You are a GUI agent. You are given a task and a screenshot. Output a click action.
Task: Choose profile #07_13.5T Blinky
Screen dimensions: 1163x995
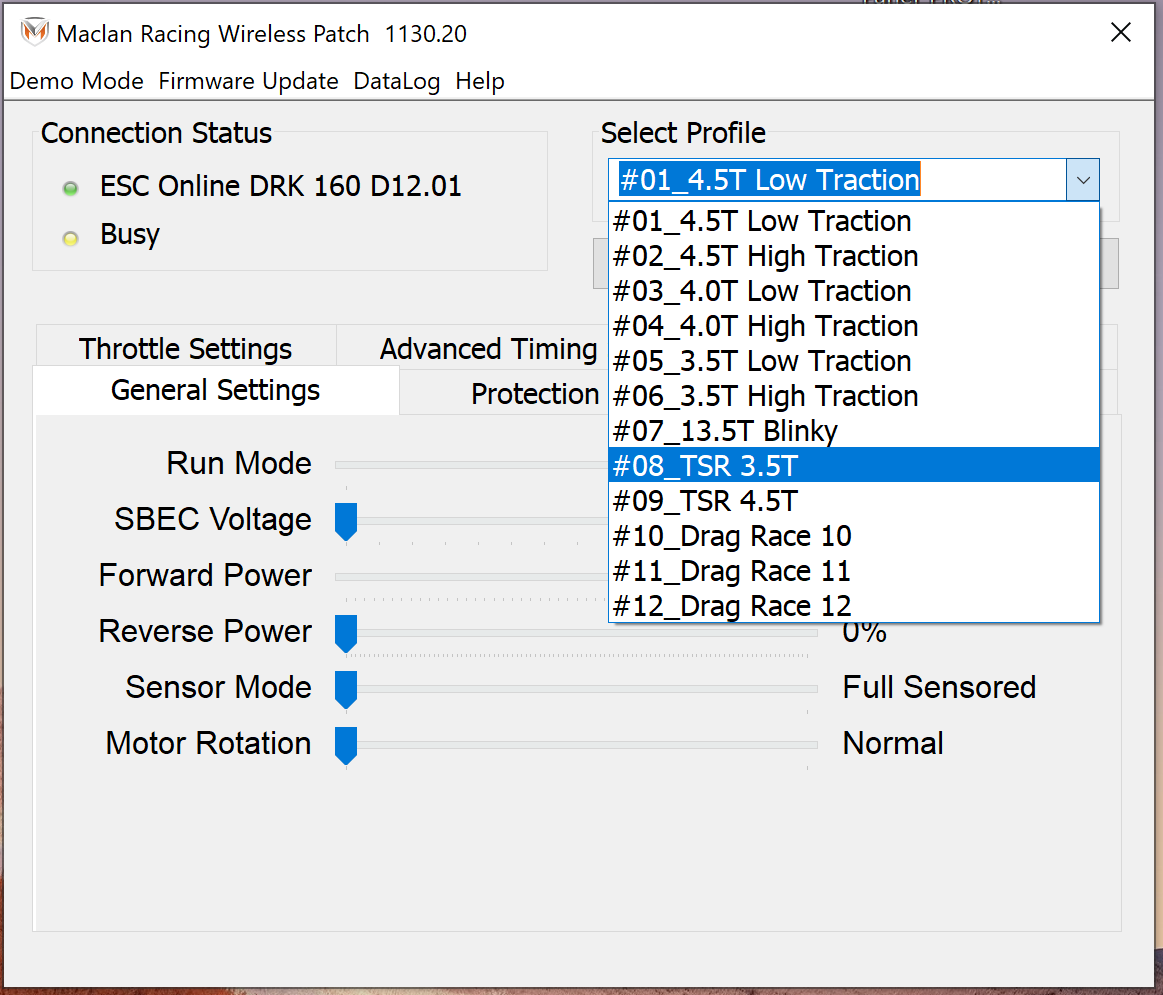click(x=854, y=431)
